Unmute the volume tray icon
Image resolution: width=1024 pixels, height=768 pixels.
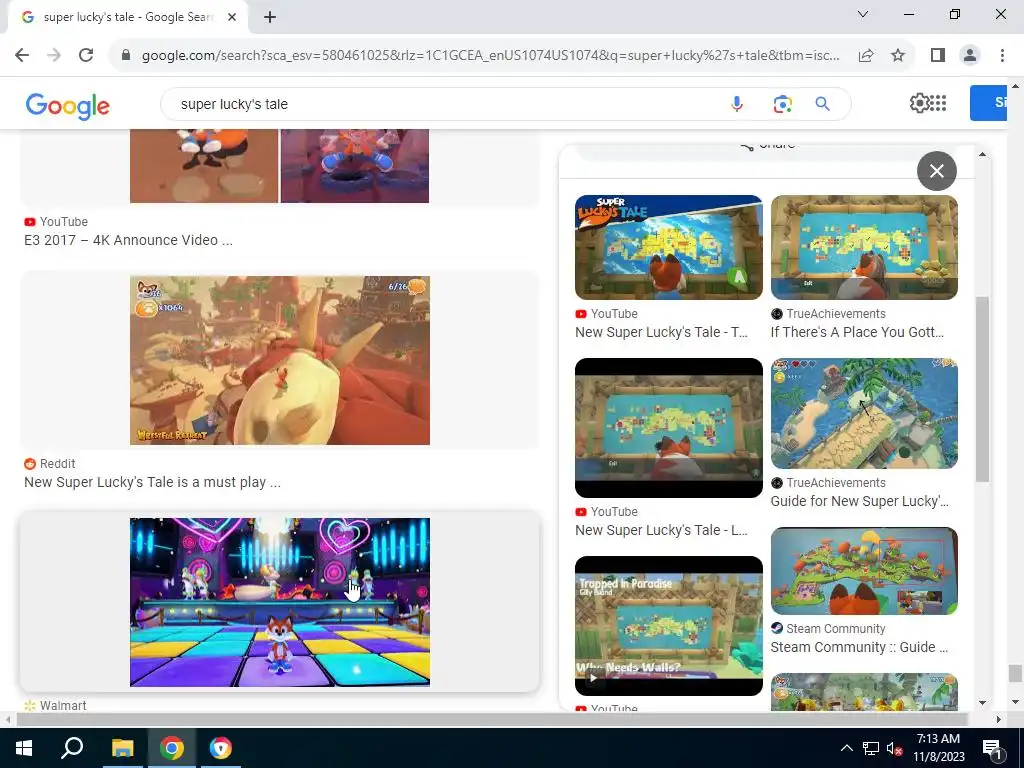[894, 748]
